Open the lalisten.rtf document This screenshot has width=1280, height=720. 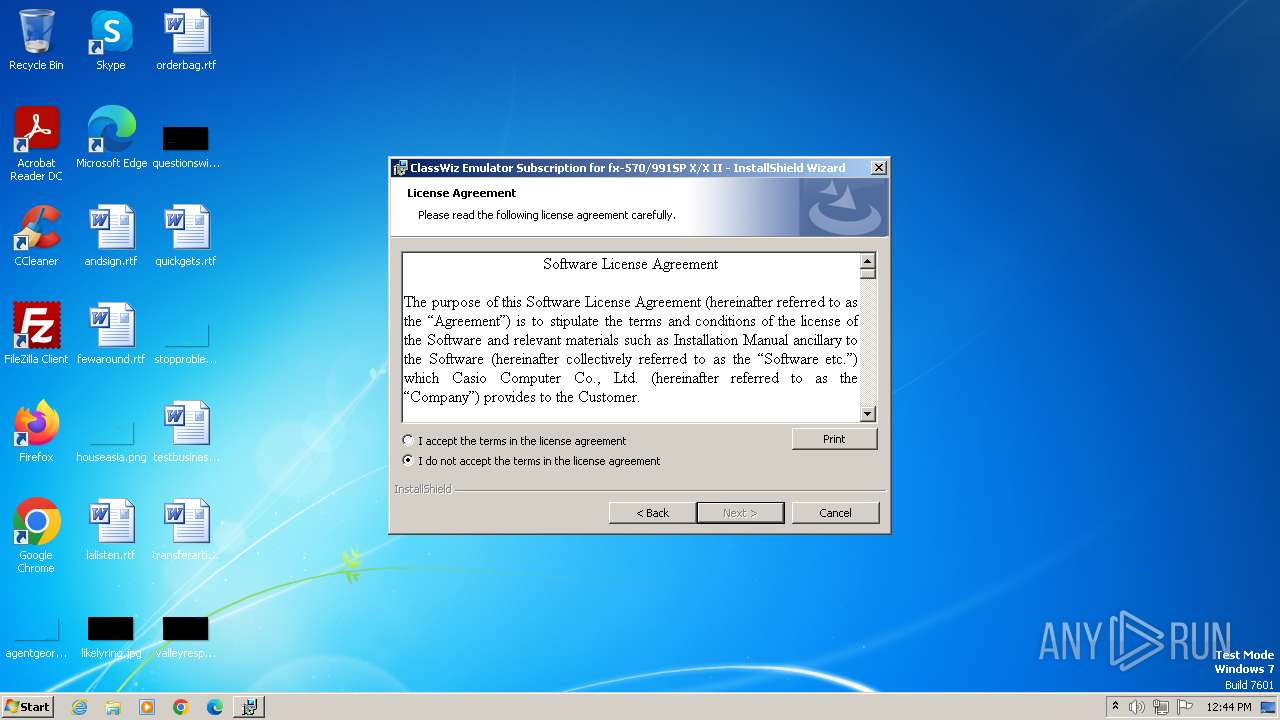tap(111, 530)
